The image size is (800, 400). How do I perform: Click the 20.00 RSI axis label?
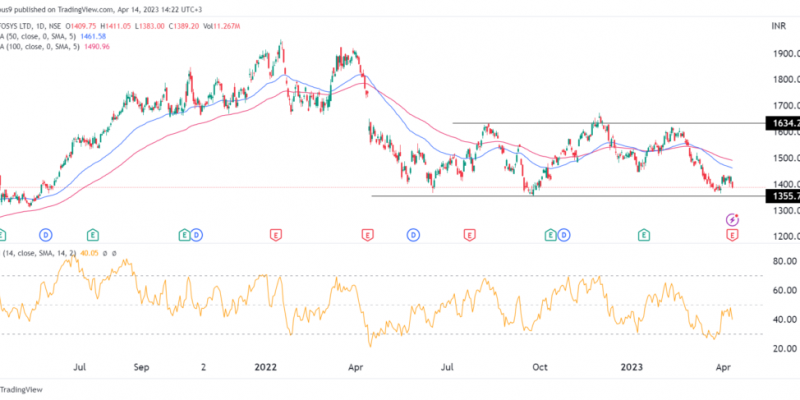[x=786, y=348]
